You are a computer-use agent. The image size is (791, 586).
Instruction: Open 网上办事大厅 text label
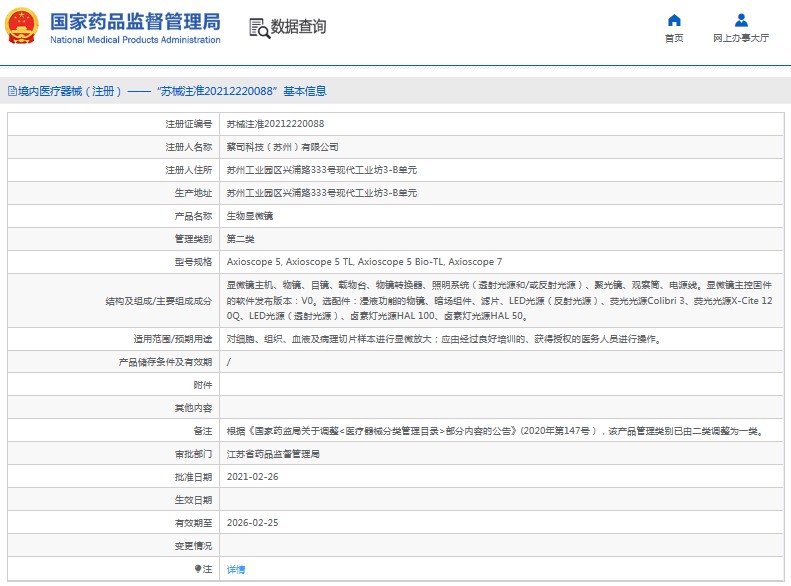[x=741, y=38]
